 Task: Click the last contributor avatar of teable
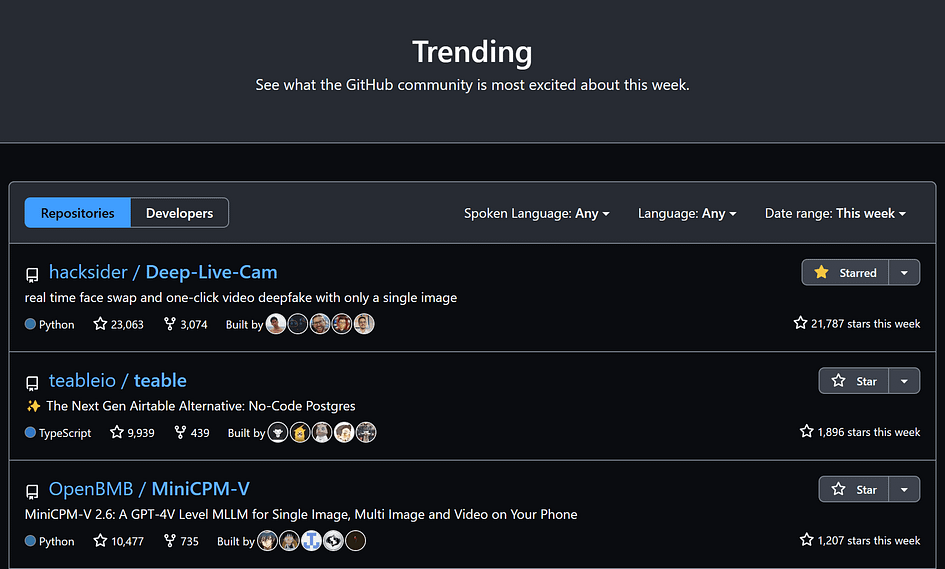tap(366, 432)
